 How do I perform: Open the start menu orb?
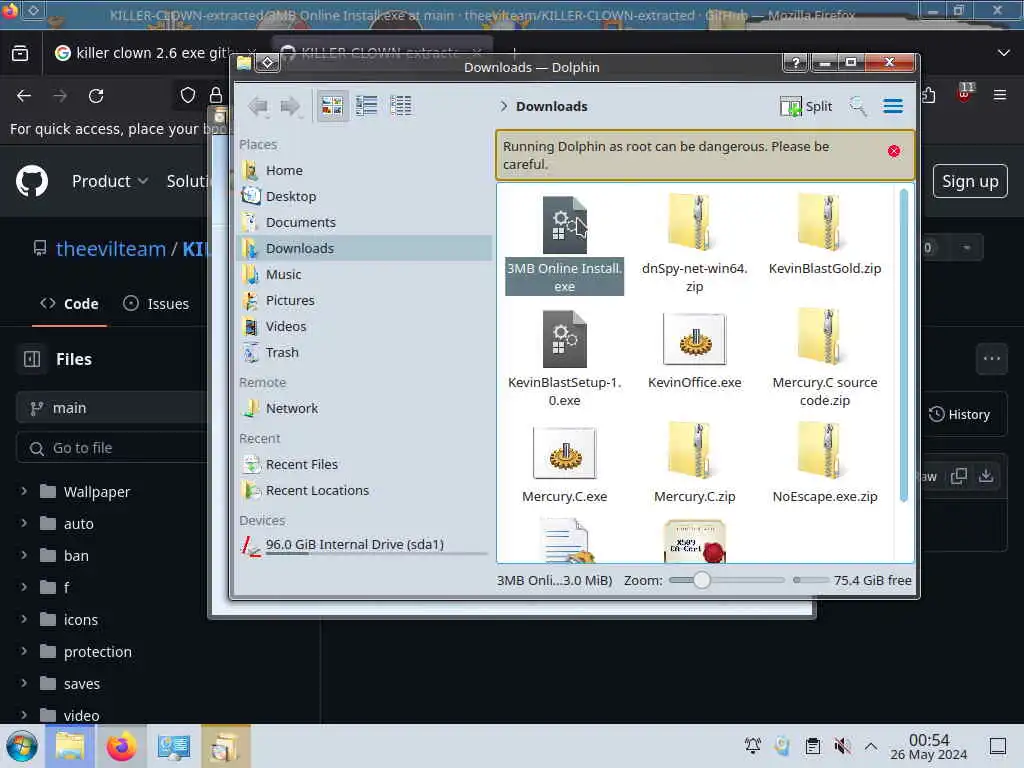tap(22, 746)
